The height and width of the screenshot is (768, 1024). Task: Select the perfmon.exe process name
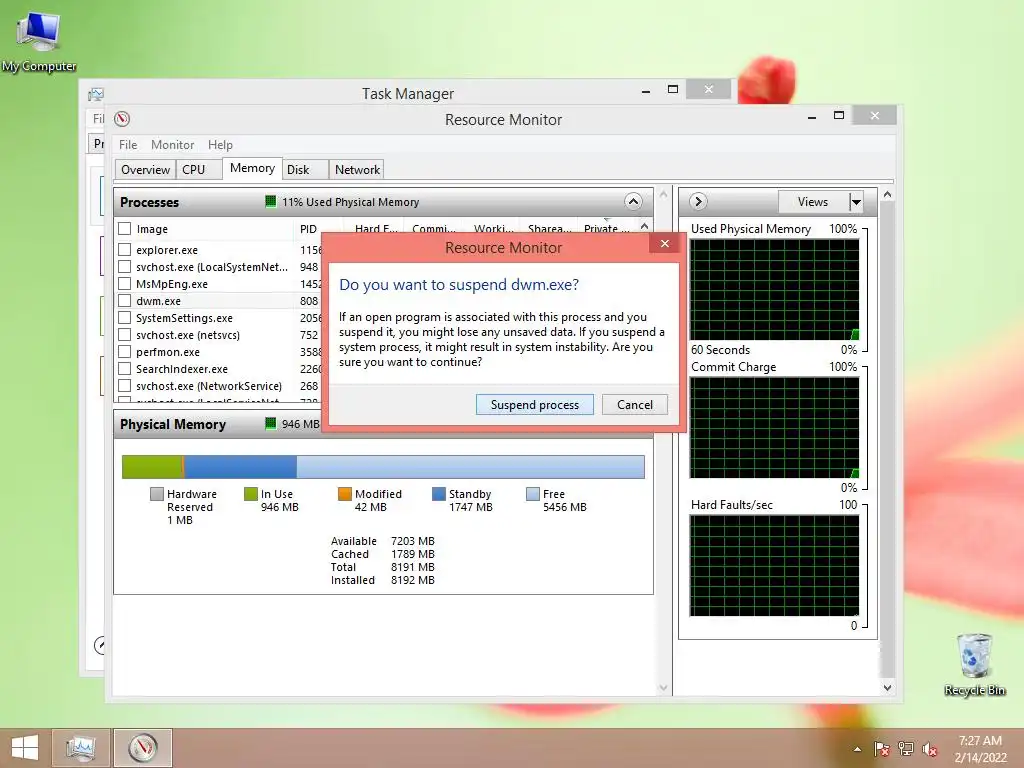point(168,351)
